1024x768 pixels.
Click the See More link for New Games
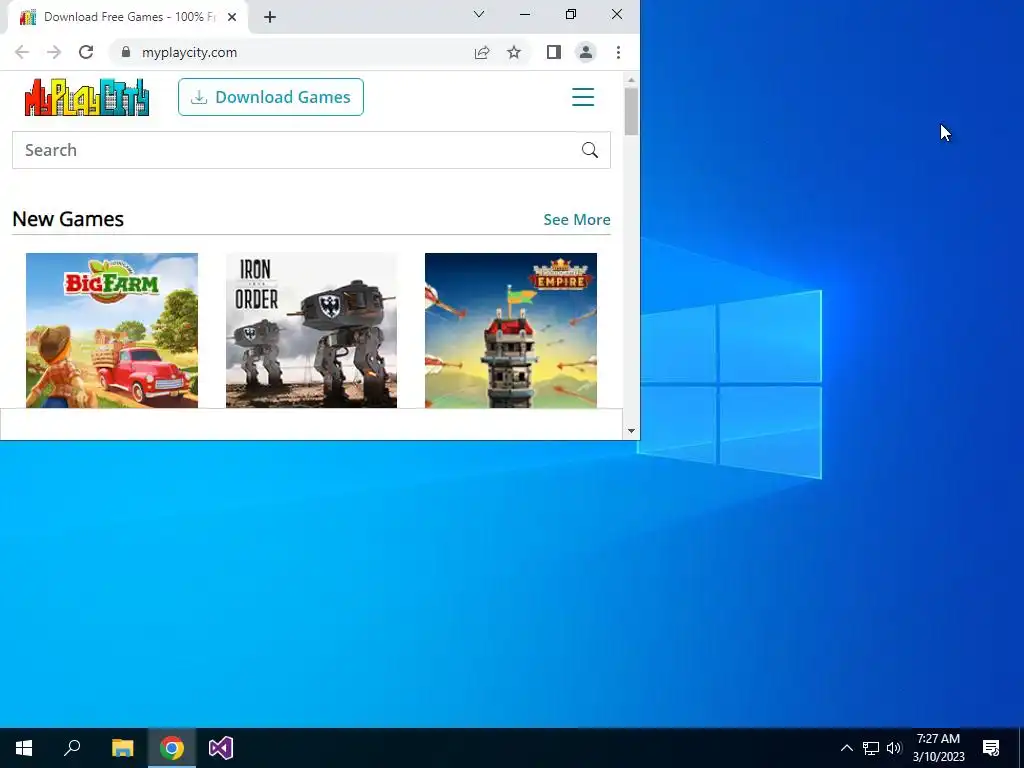pyautogui.click(x=577, y=219)
